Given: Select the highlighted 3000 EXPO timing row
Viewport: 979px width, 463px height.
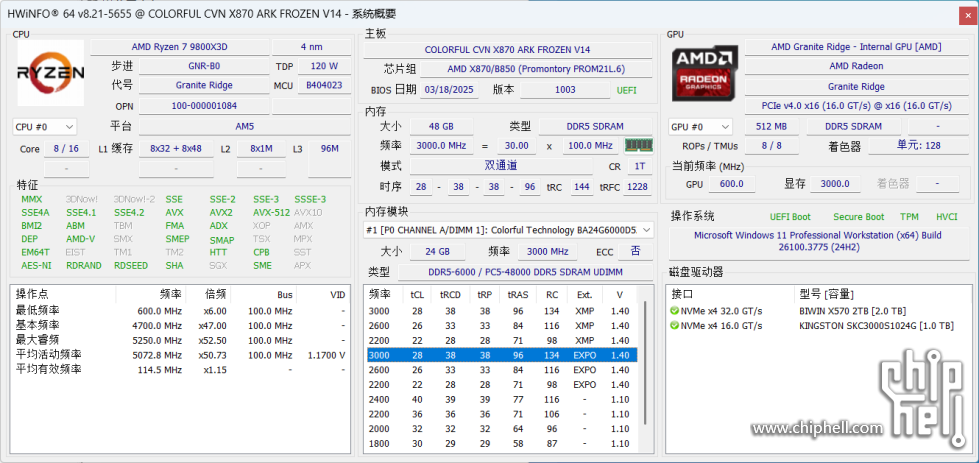Looking at the screenshot, I should tap(501, 355).
